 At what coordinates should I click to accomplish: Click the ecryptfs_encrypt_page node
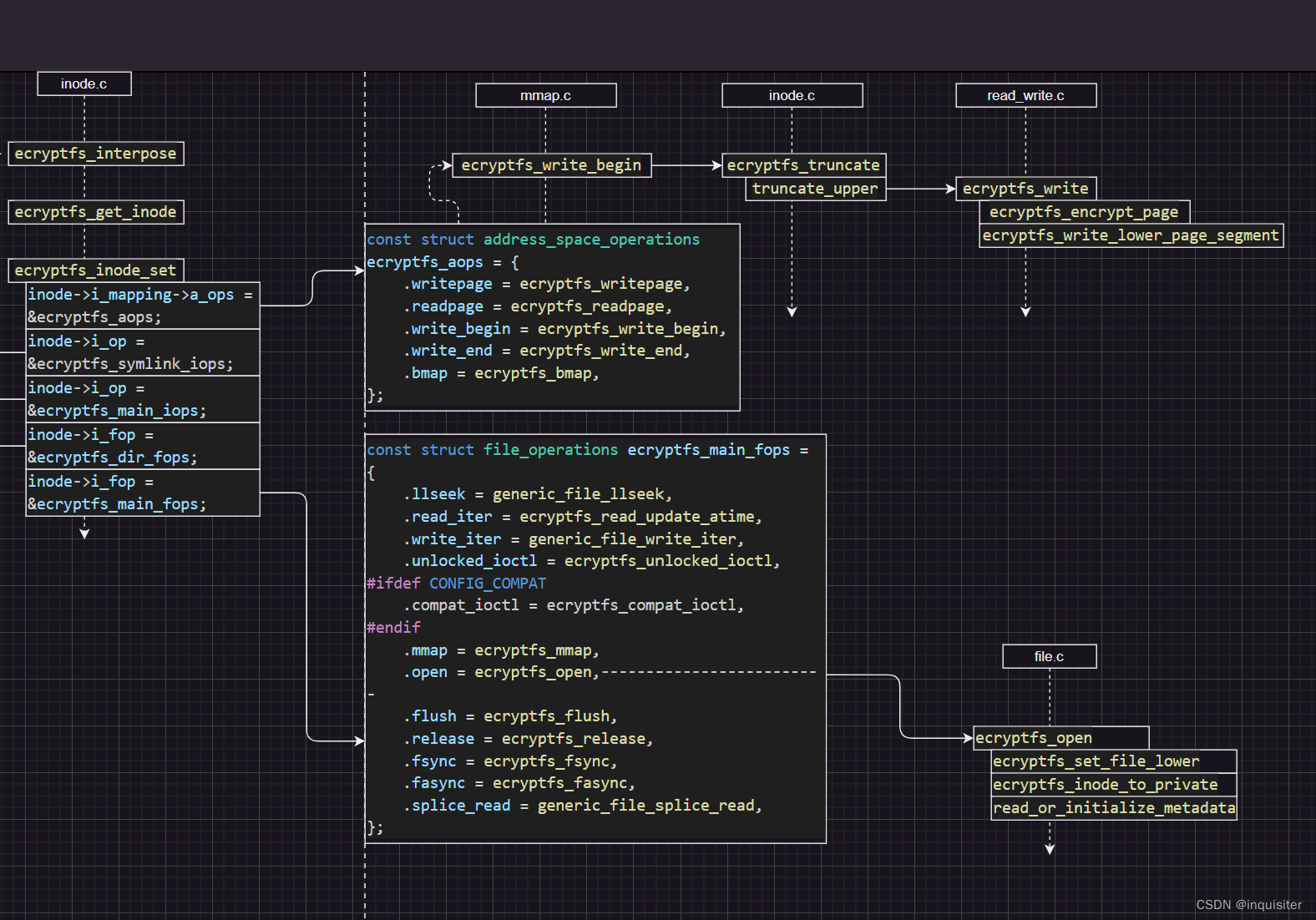[x=1085, y=212]
